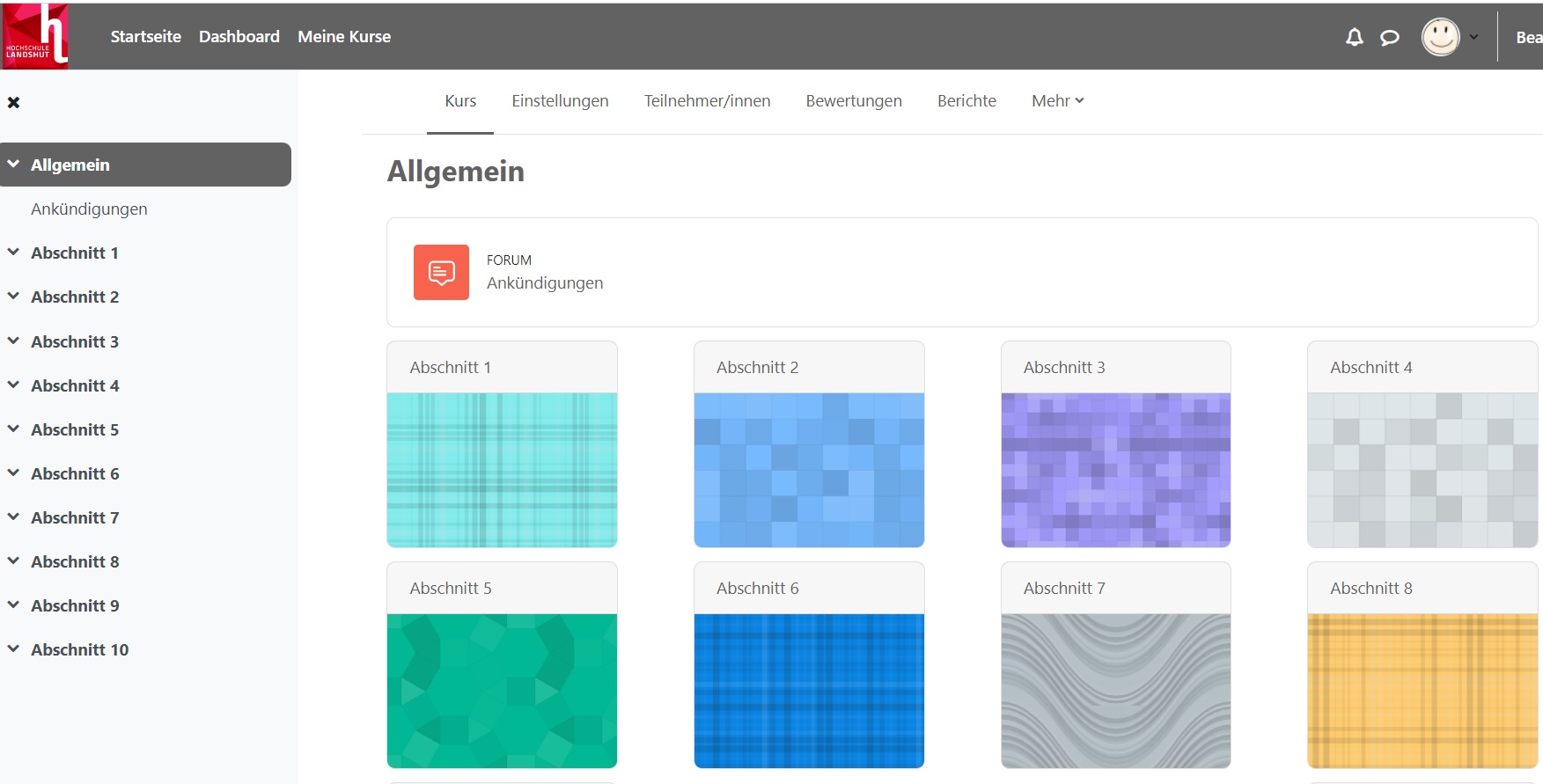Click the smiley user avatar
The height and width of the screenshot is (784, 1543).
point(1440,37)
